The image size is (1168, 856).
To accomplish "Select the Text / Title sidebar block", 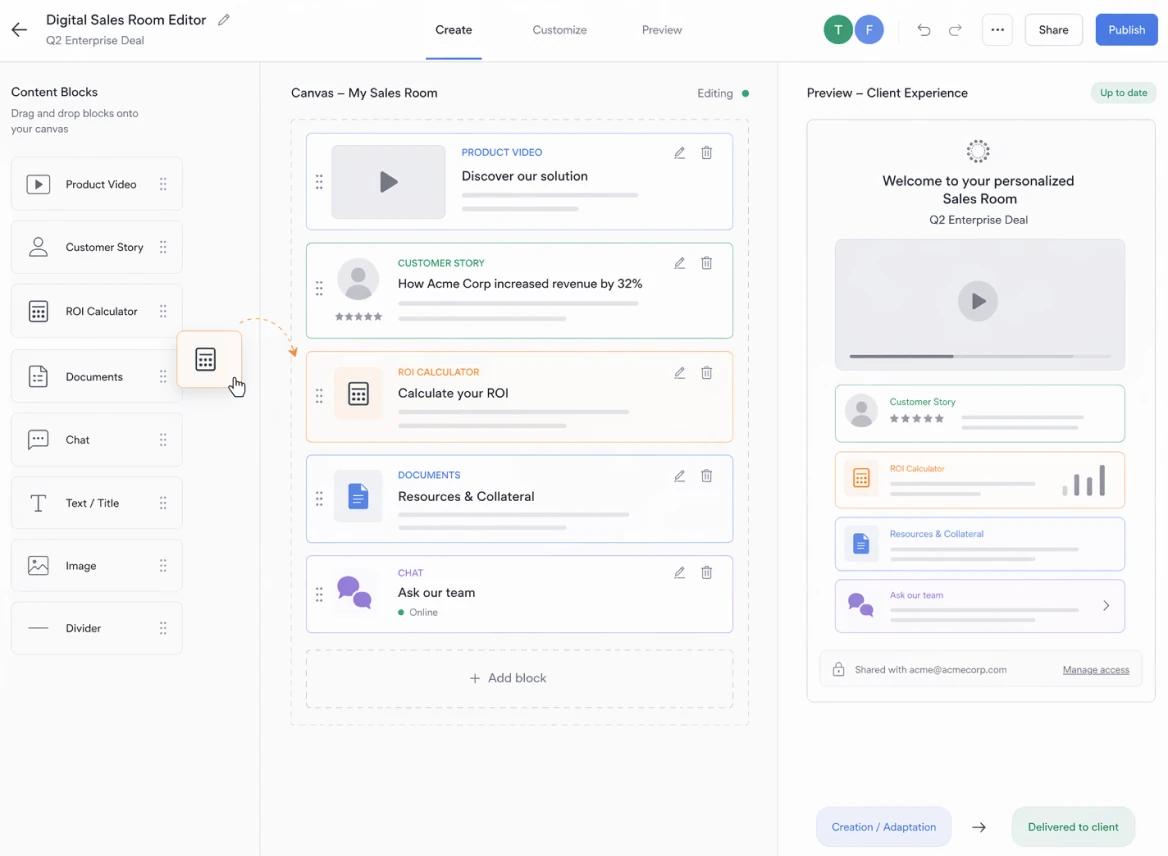I will tap(97, 503).
